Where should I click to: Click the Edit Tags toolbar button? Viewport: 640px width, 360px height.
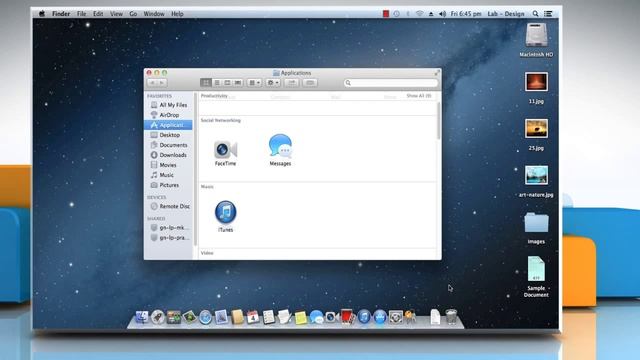tap(310, 83)
